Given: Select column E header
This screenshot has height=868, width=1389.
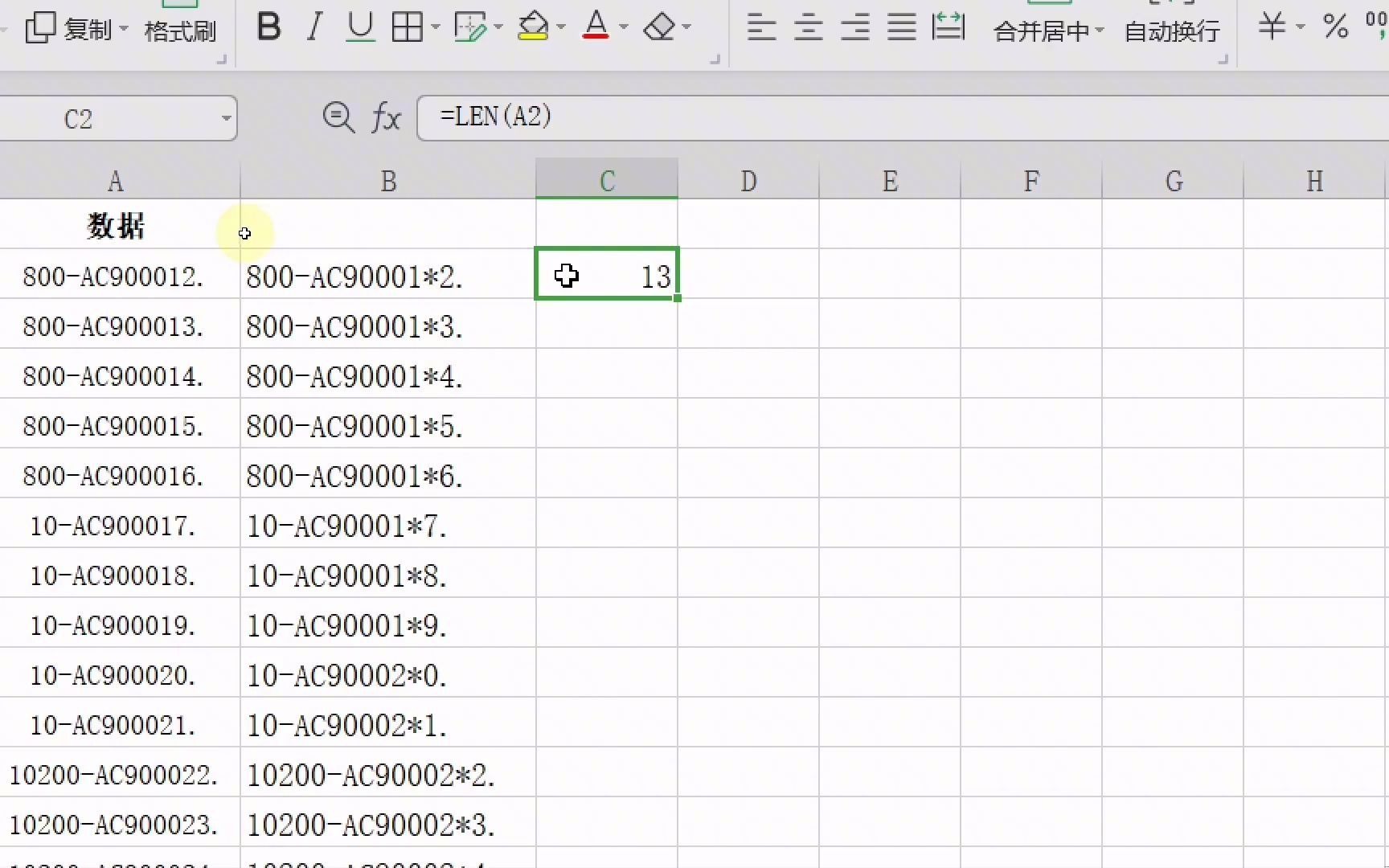Looking at the screenshot, I should click(x=890, y=182).
